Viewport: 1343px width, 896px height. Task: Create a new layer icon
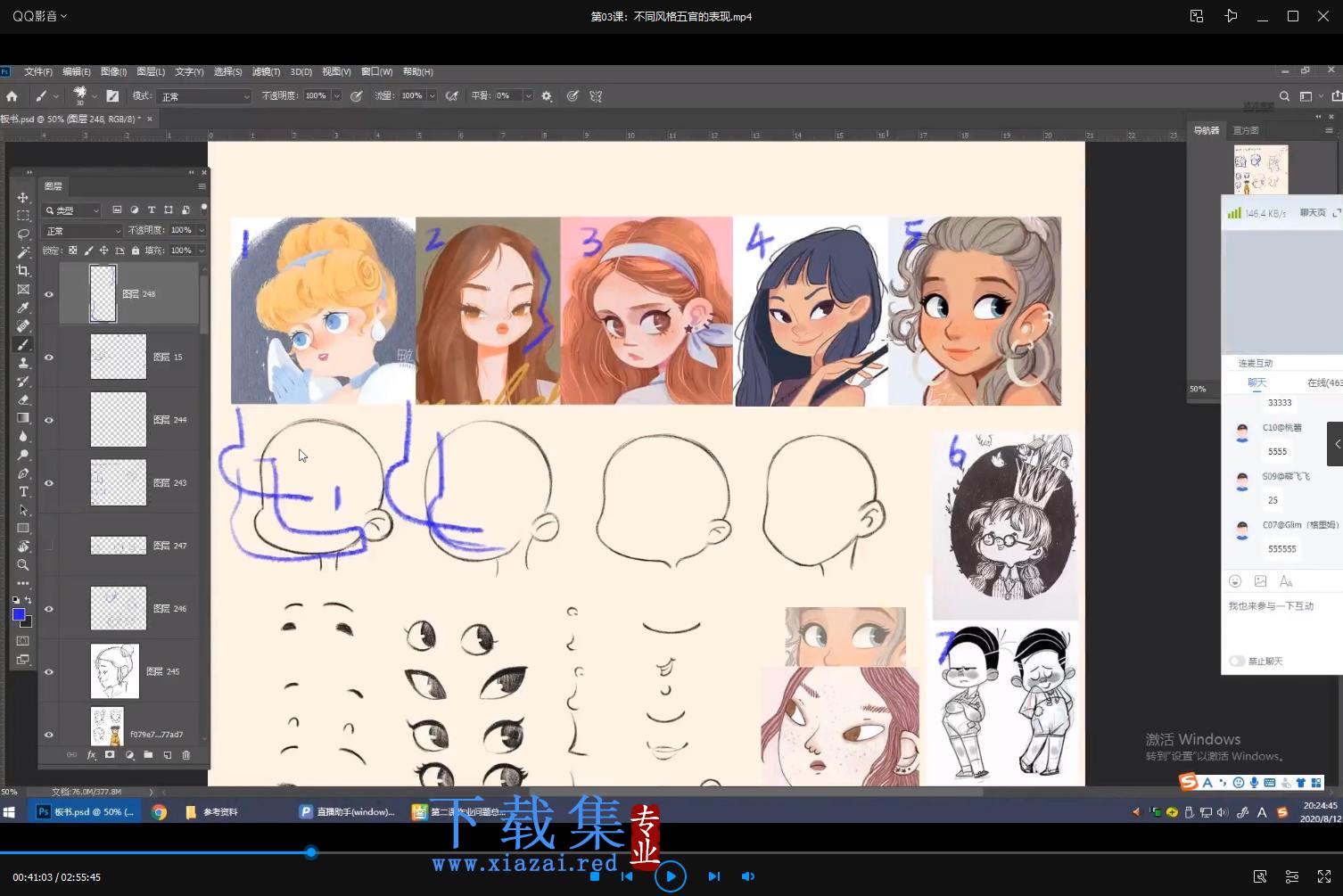pos(168,755)
